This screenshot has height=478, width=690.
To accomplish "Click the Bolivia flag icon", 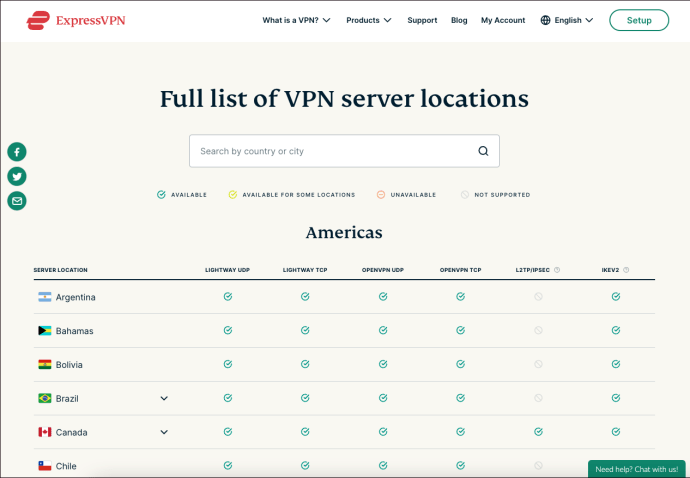I will tap(44, 364).
